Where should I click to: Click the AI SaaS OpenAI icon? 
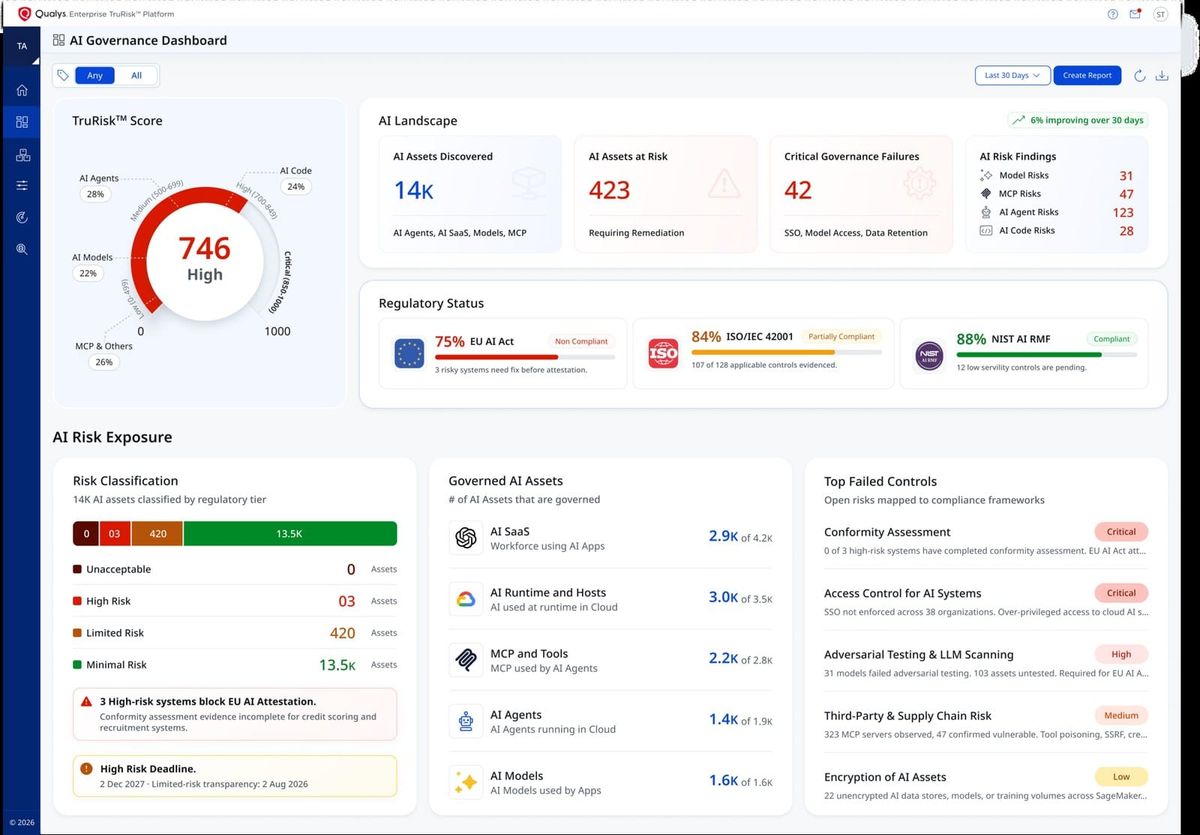[x=465, y=538]
